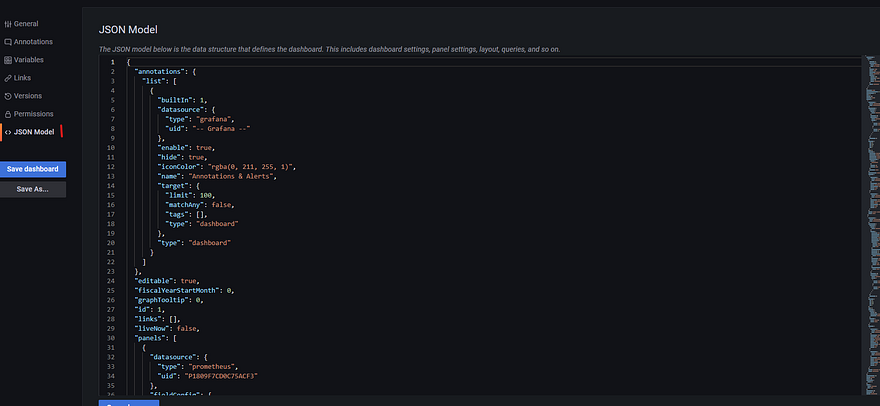Click the "uid": "P1809F7CD0C75ACF3" line

(x=208, y=376)
